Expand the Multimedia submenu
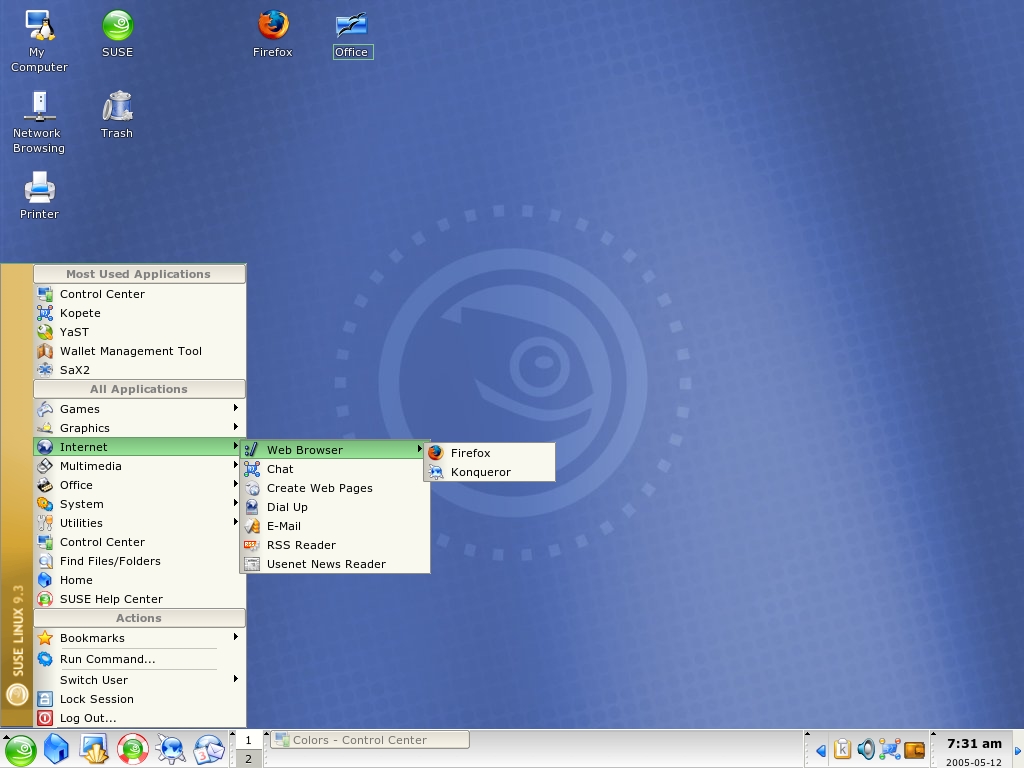 (x=139, y=466)
